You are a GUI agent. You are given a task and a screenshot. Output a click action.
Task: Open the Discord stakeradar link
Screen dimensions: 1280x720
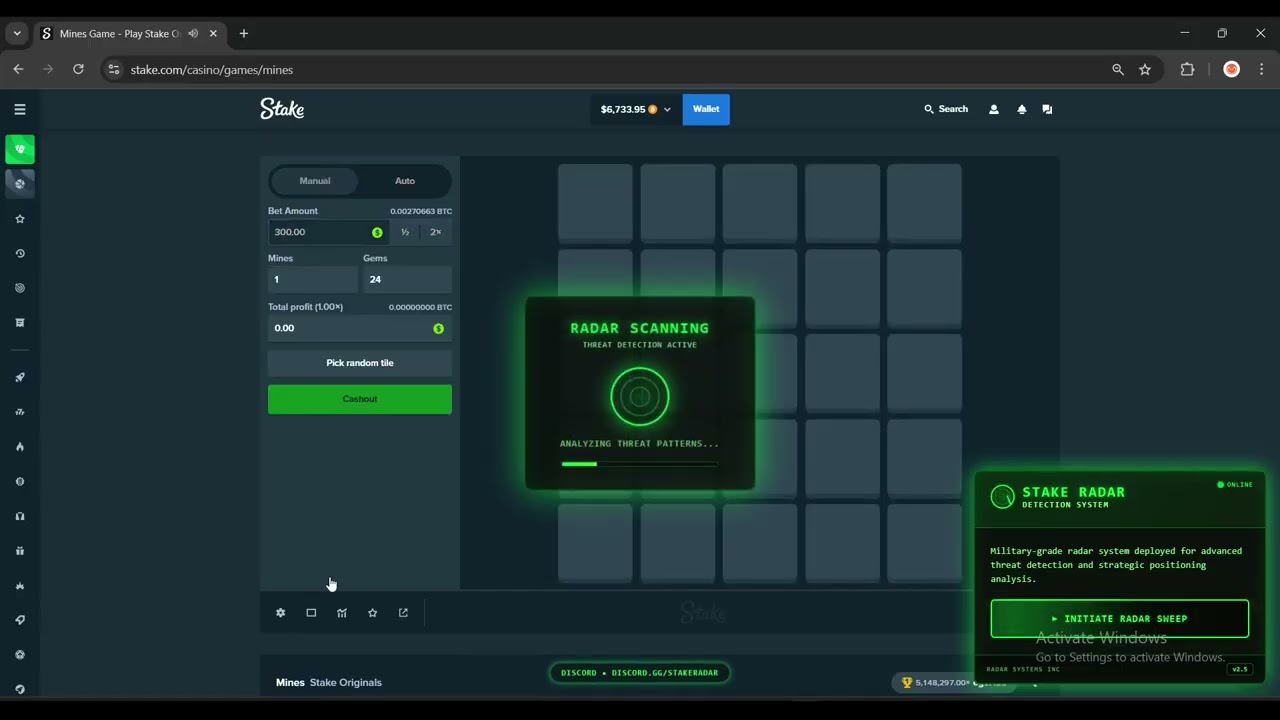[640, 673]
